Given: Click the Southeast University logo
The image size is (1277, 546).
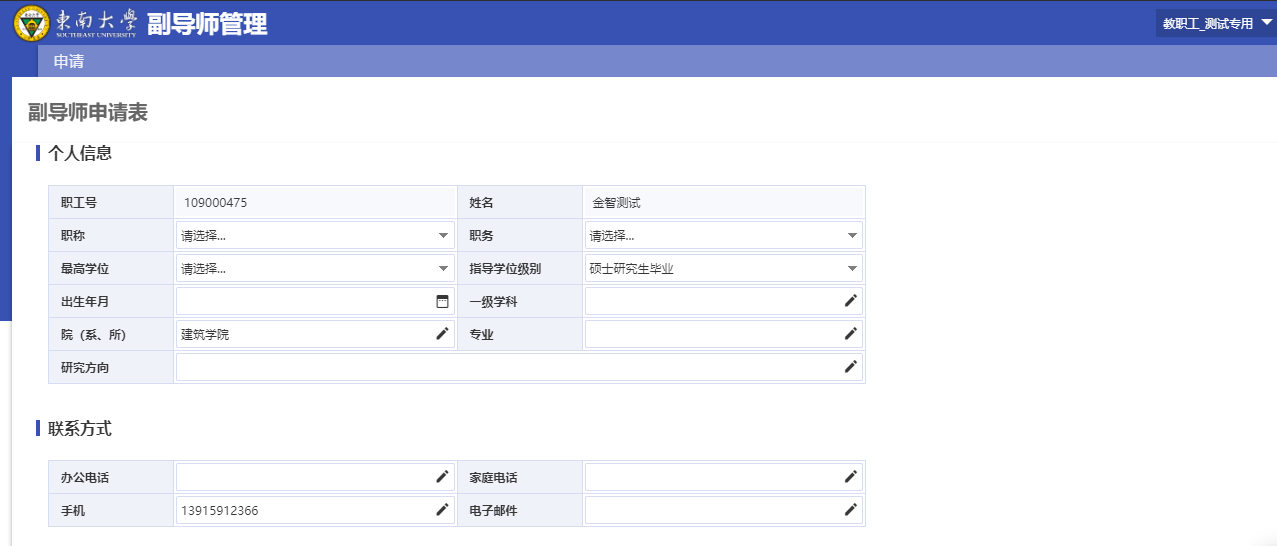Looking at the screenshot, I should pos(32,23).
